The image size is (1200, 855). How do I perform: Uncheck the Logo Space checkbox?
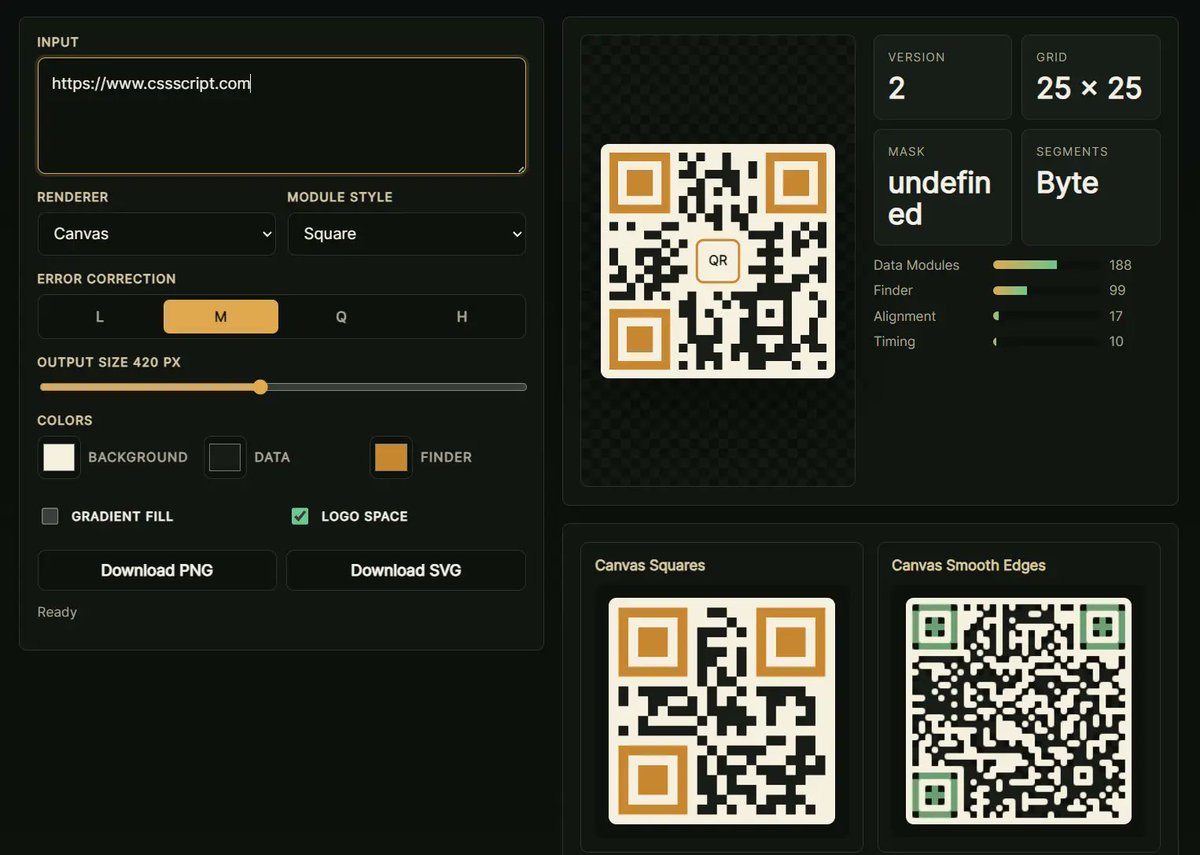300,516
